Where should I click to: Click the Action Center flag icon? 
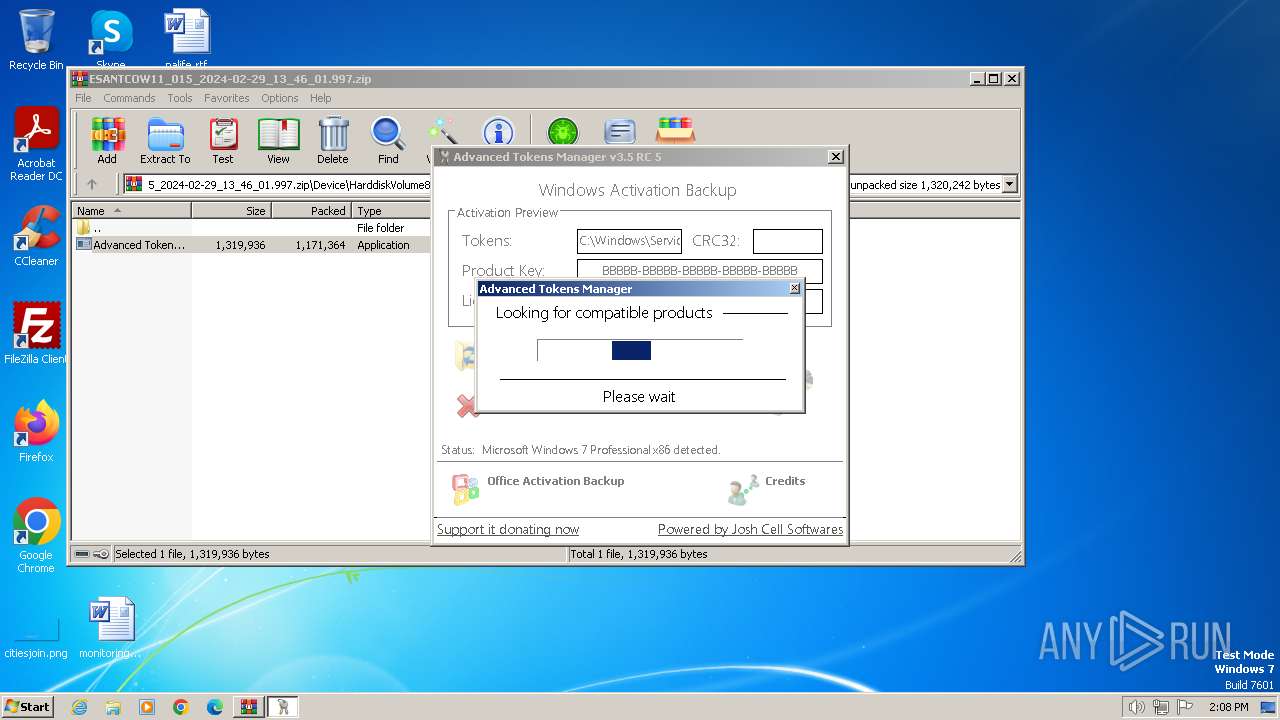click(1185, 707)
